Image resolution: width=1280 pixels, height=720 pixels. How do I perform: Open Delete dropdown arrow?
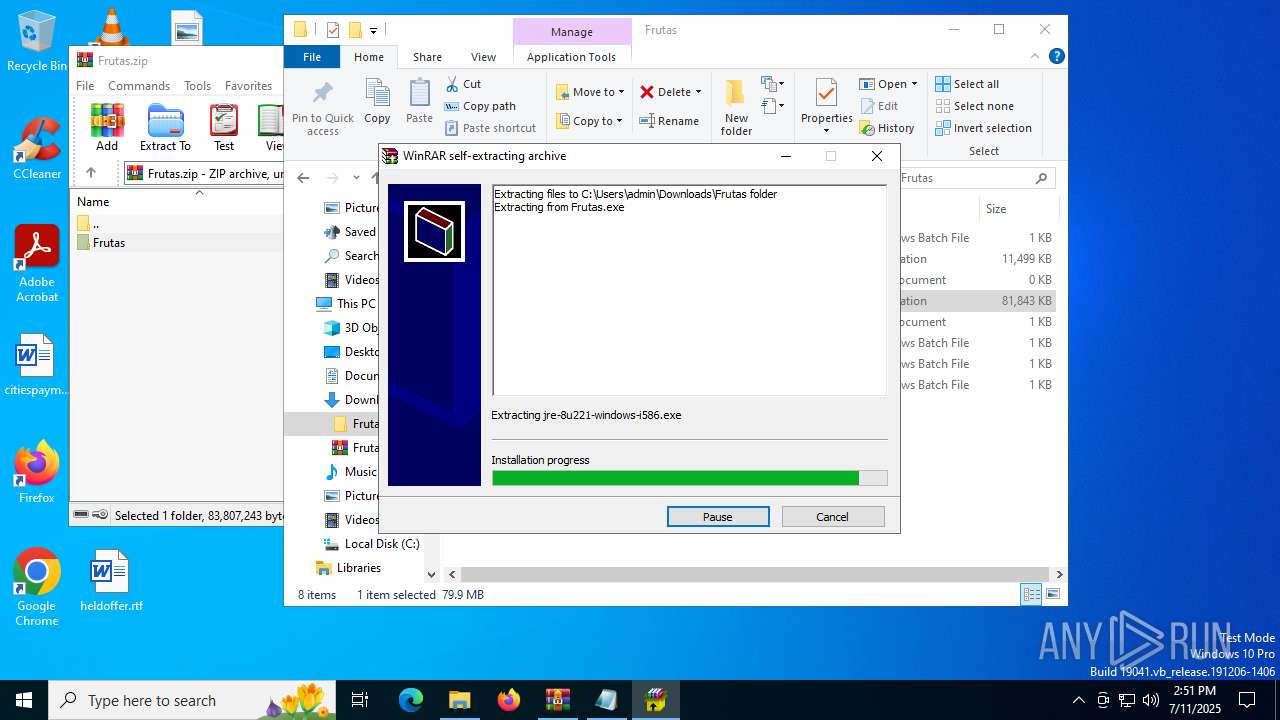point(698,92)
